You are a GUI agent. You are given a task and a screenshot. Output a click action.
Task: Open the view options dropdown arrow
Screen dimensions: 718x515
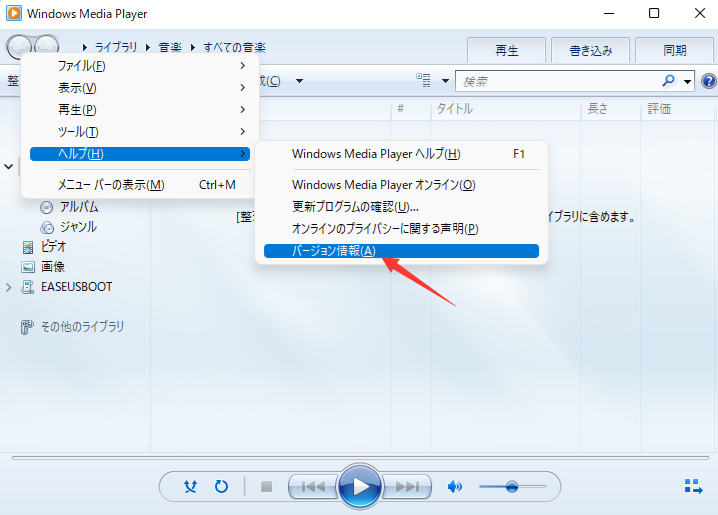(445, 81)
